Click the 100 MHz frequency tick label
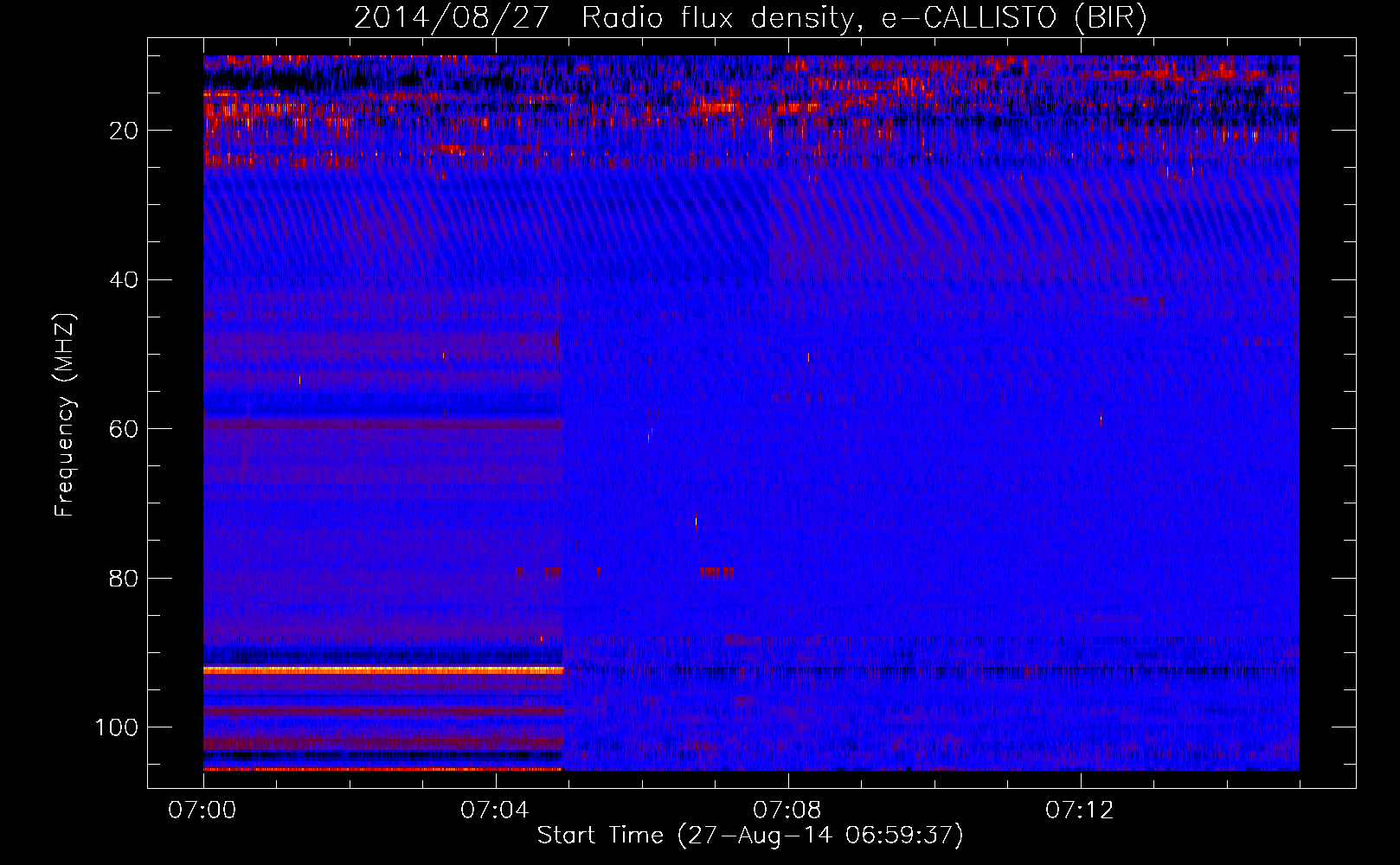The image size is (1400, 865). [117, 727]
